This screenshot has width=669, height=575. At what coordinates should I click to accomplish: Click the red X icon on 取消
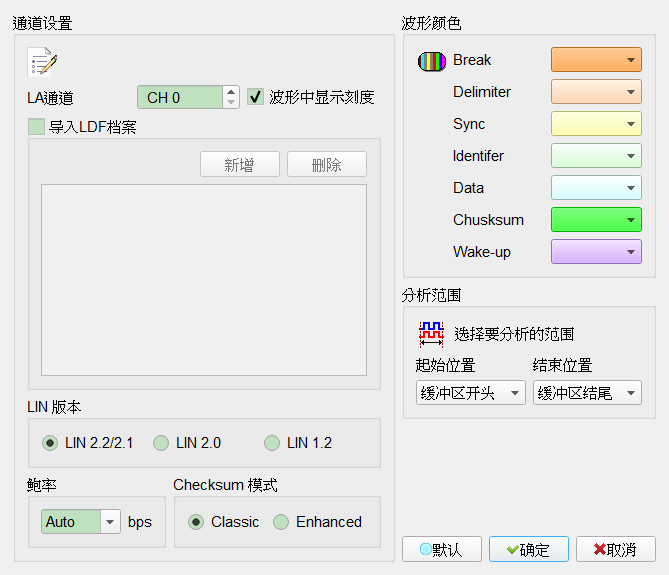(x=599, y=549)
